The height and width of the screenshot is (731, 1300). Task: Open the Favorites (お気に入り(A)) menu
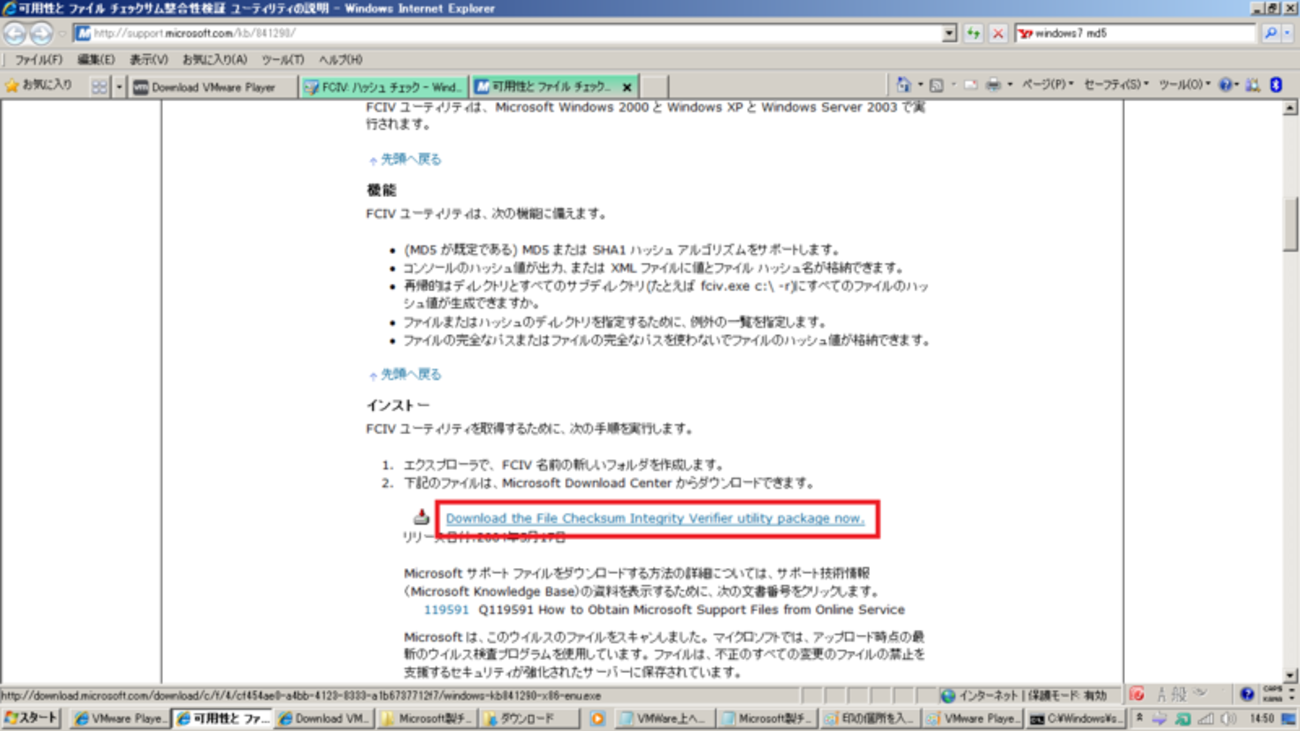tap(214, 60)
